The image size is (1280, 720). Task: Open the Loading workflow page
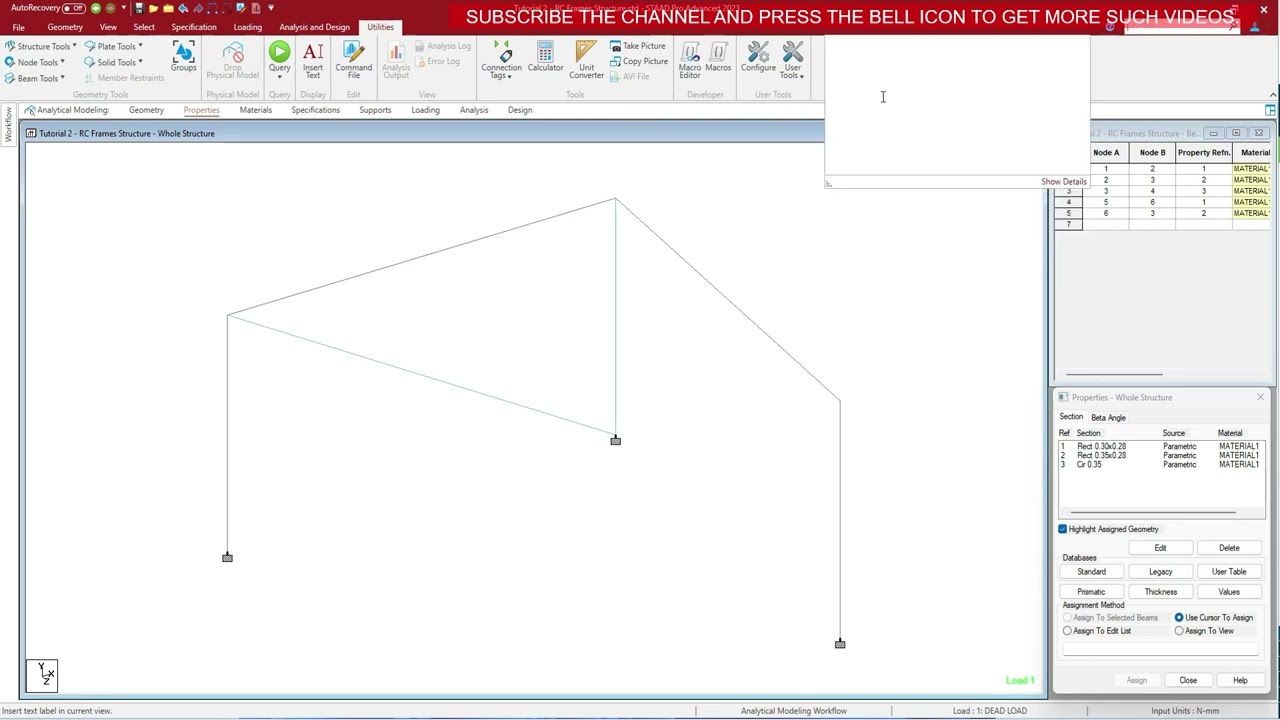click(x=425, y=110)
